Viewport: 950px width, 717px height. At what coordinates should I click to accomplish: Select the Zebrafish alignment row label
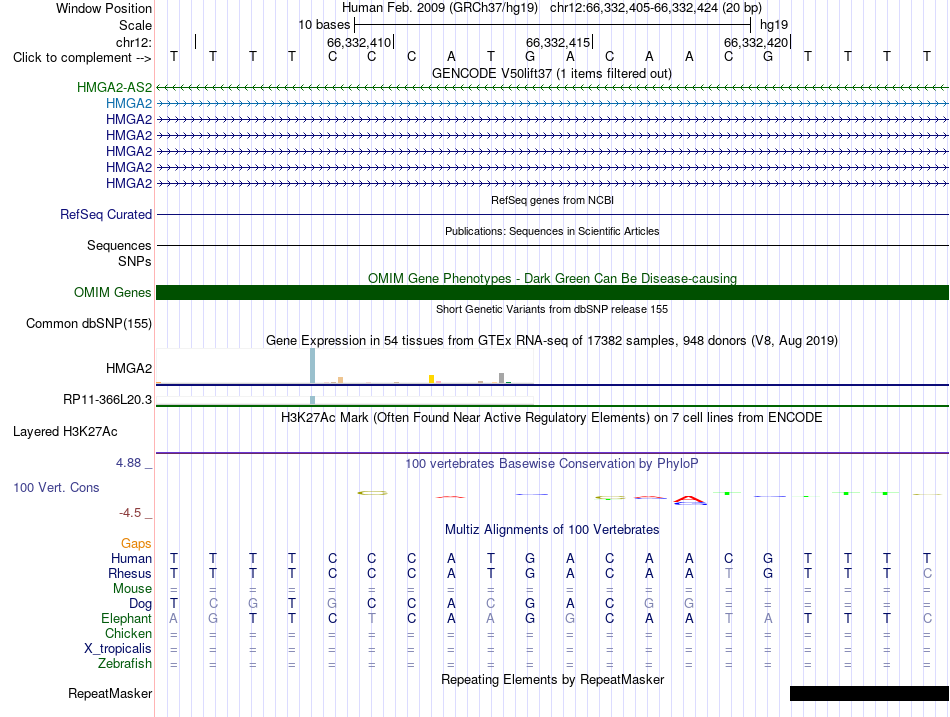click(x=125, y=664)
